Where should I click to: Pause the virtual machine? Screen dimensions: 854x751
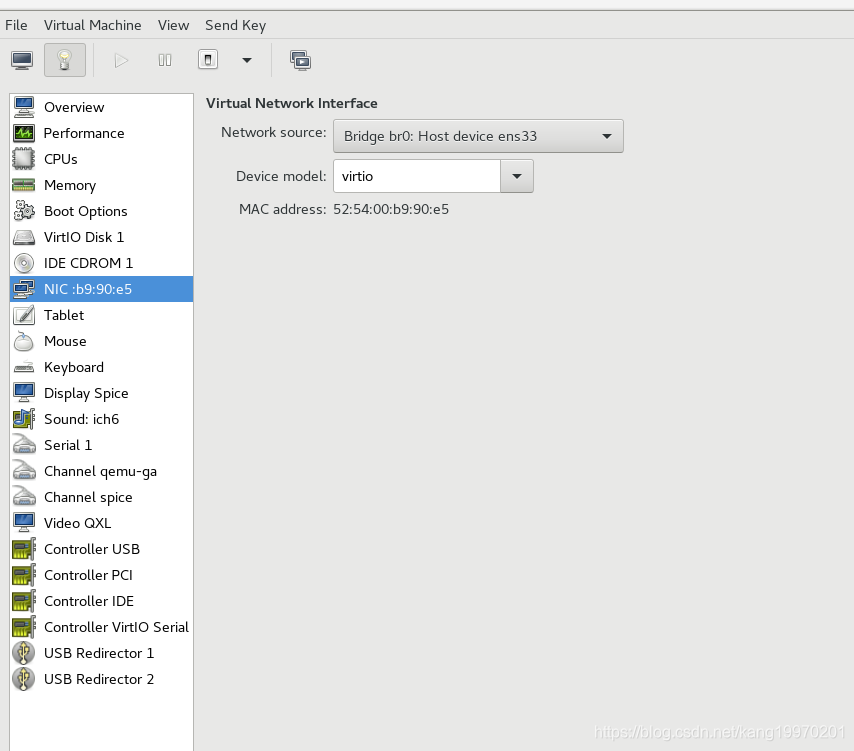[164, 60]
